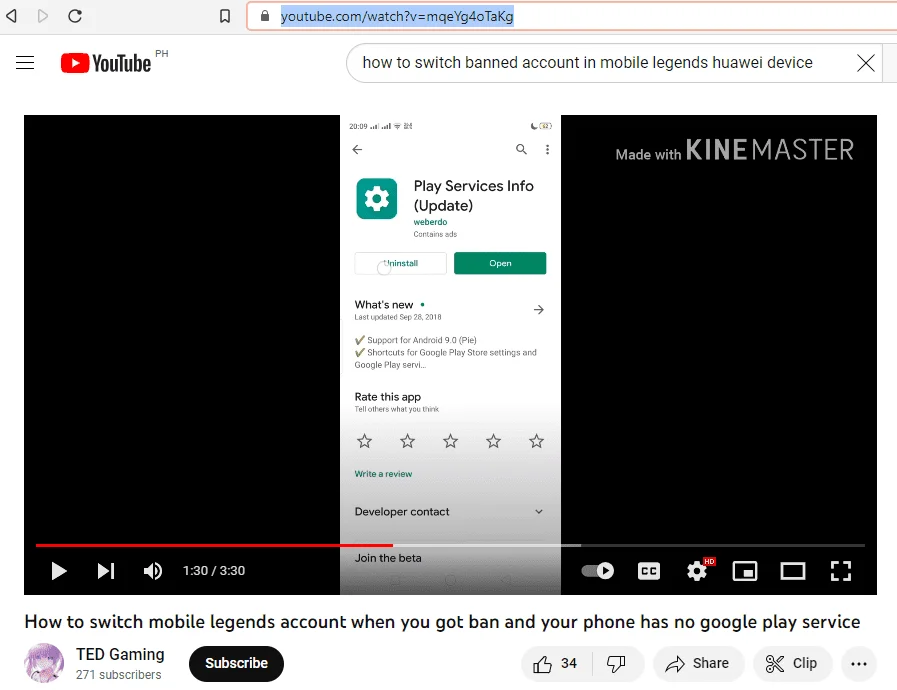
Task: Enter full screen mode
Action: click(x=841, y=570)
